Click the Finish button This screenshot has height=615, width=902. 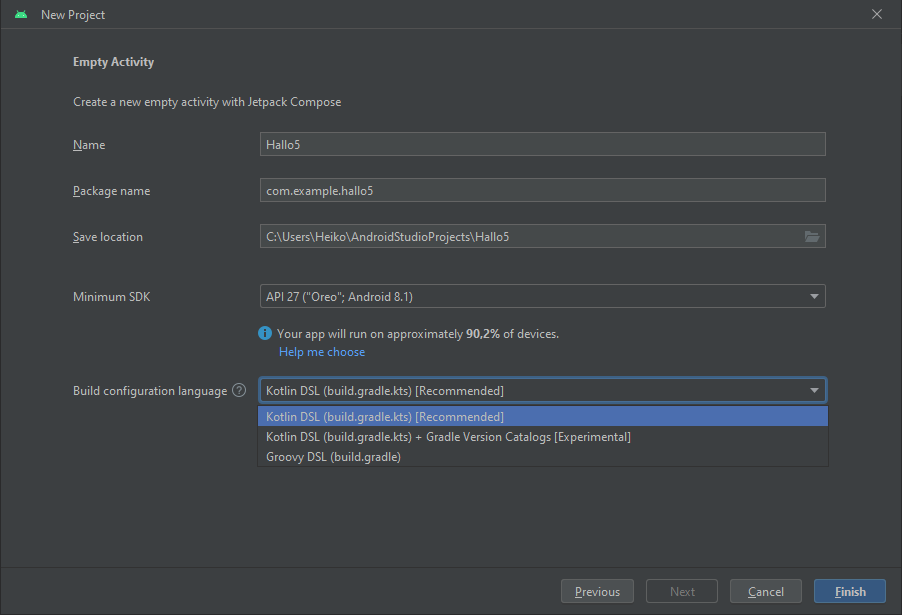850,591
